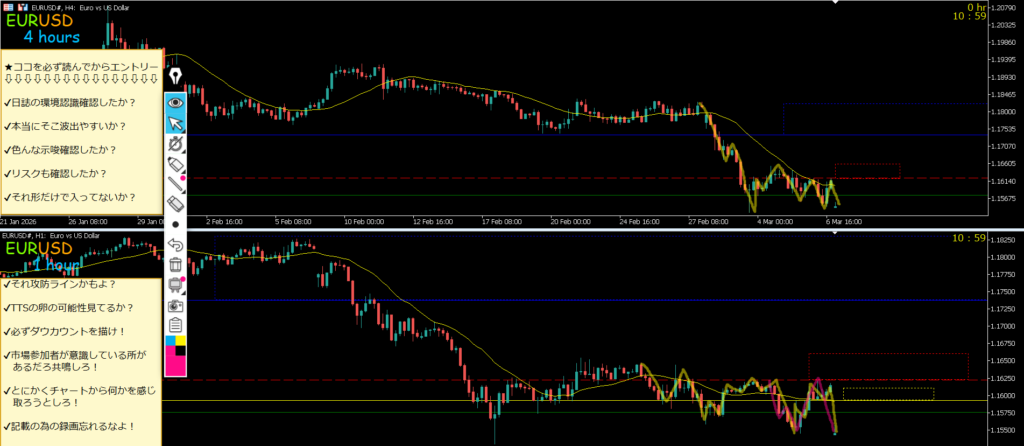
Task: Click the black dot brush size selector
Action: 176,225
